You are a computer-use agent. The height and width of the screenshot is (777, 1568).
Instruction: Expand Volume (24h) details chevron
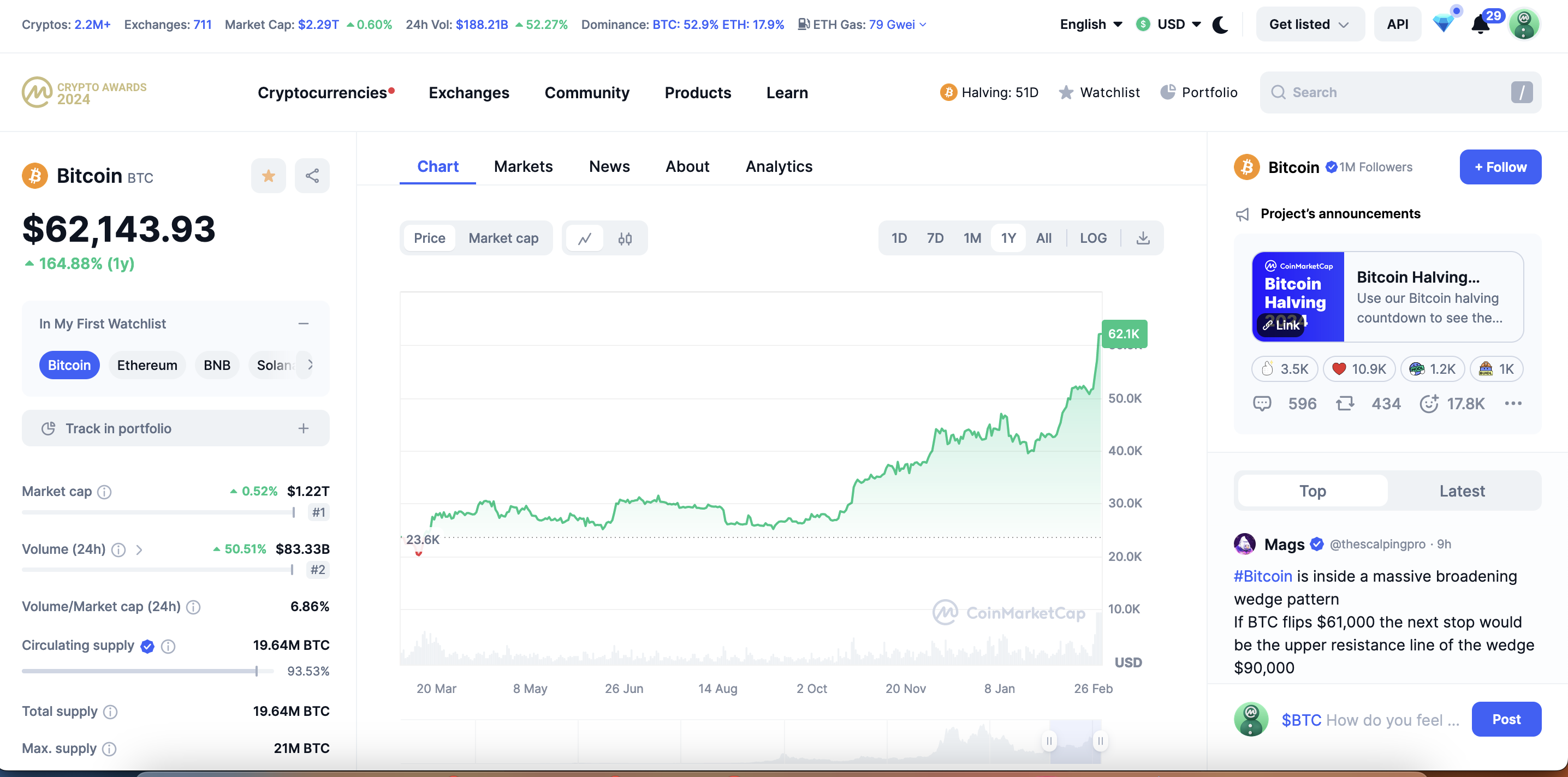point(139,550)
